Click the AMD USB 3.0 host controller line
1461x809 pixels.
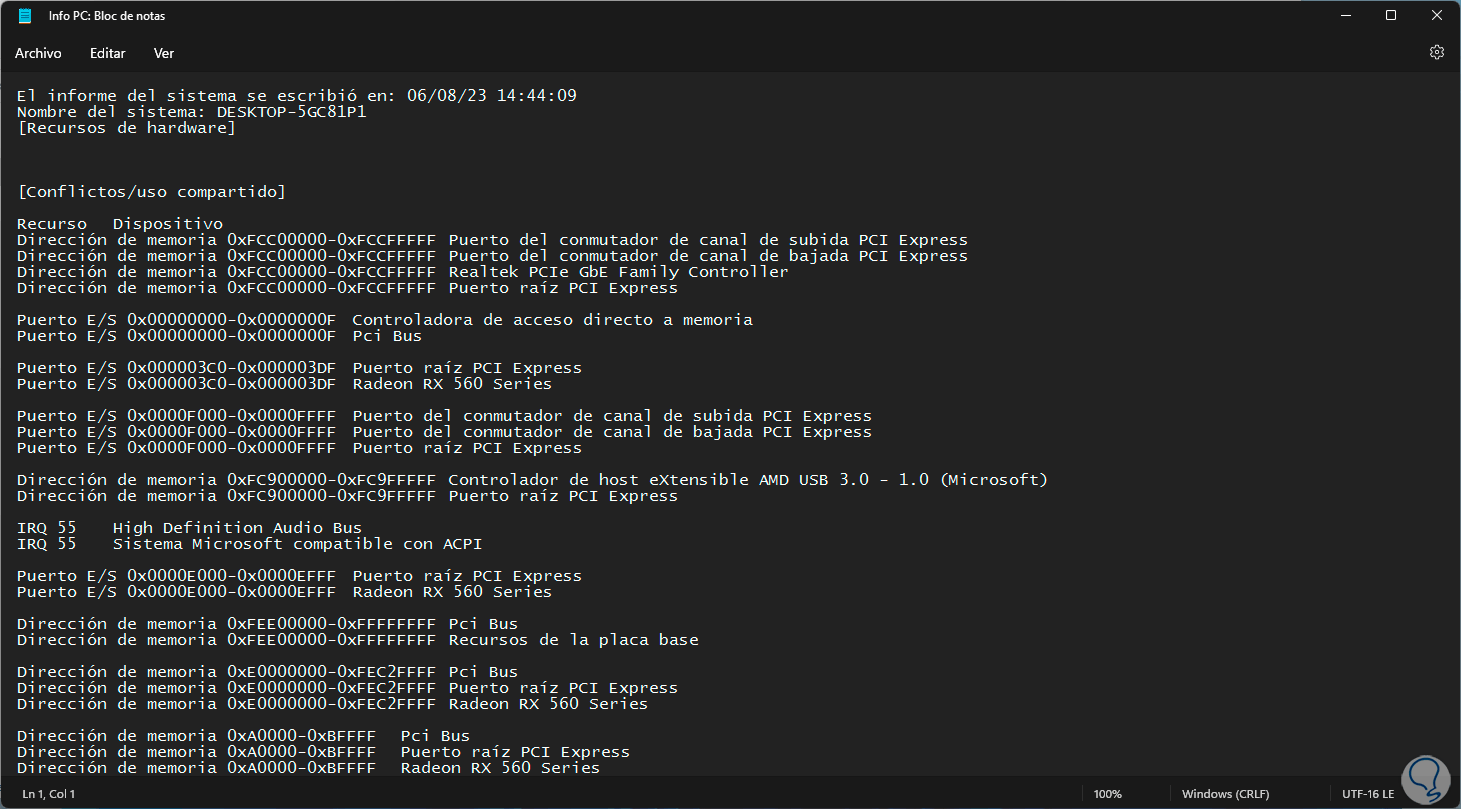click(746, 480)
